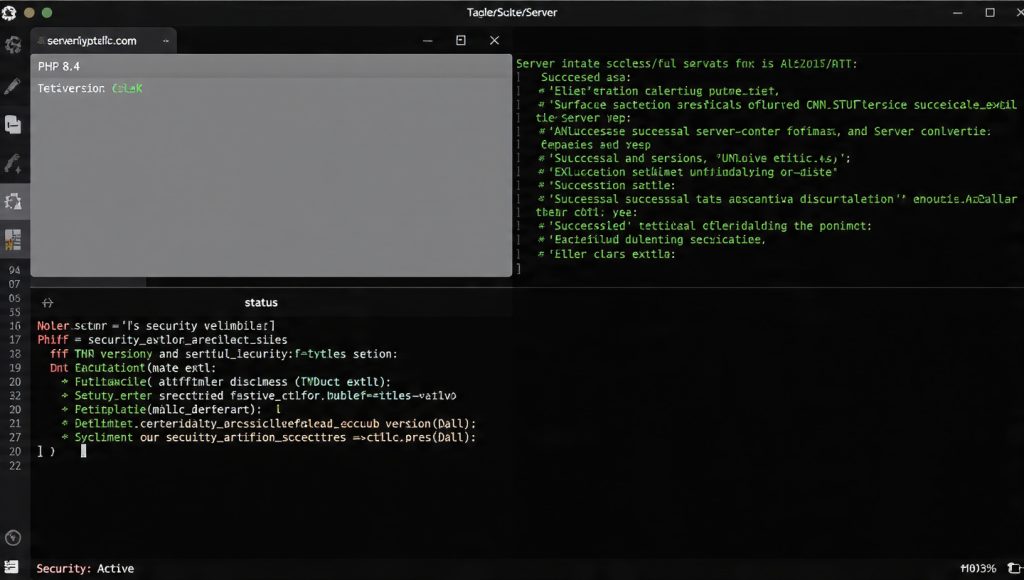Click the 'Petinplatie(' code line
The height and width of the screenshot is (580, 1024).
(171, 410)
